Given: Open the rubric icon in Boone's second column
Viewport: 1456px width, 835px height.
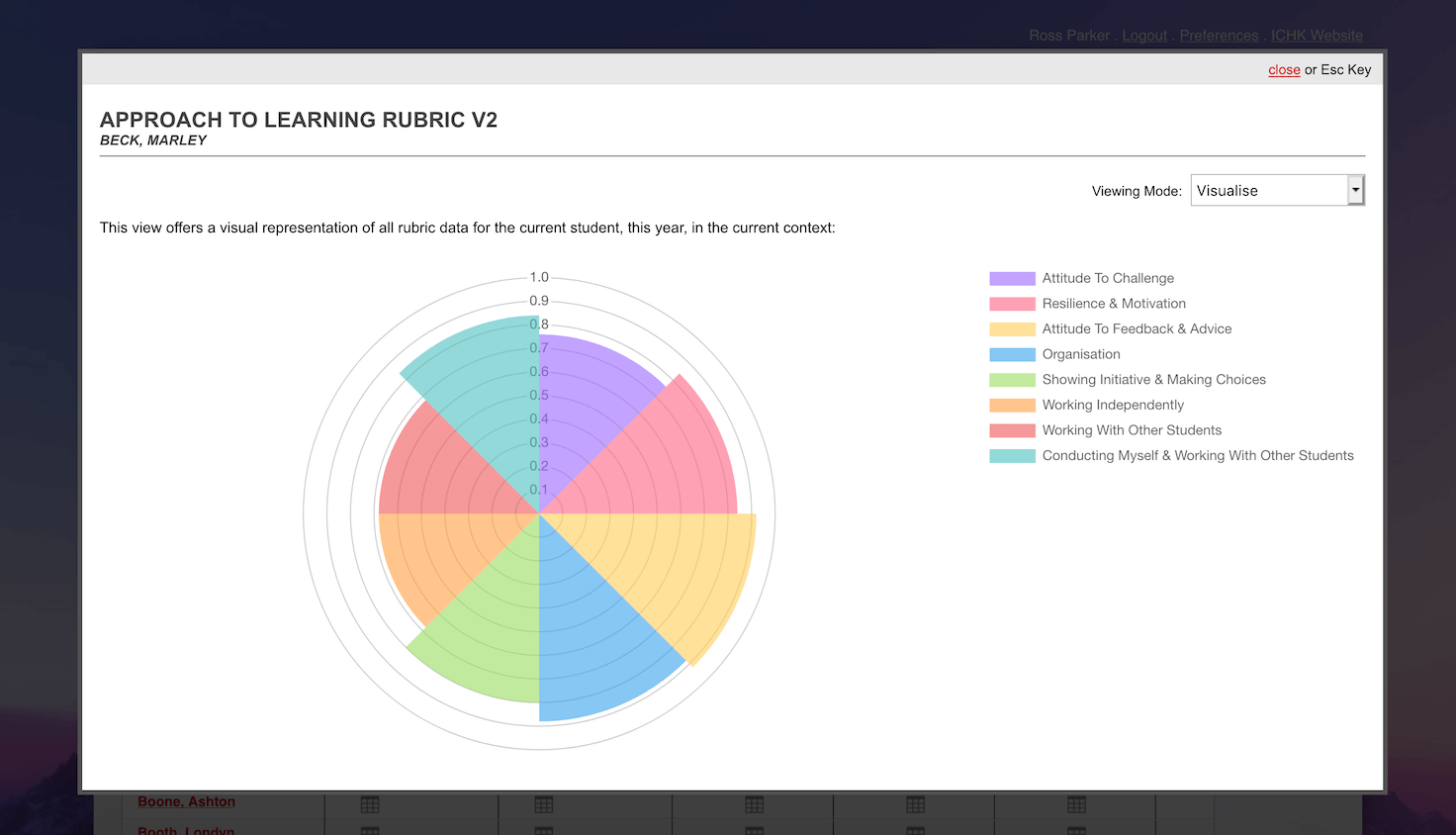Looking at the screenshot, I should (543, 803).
